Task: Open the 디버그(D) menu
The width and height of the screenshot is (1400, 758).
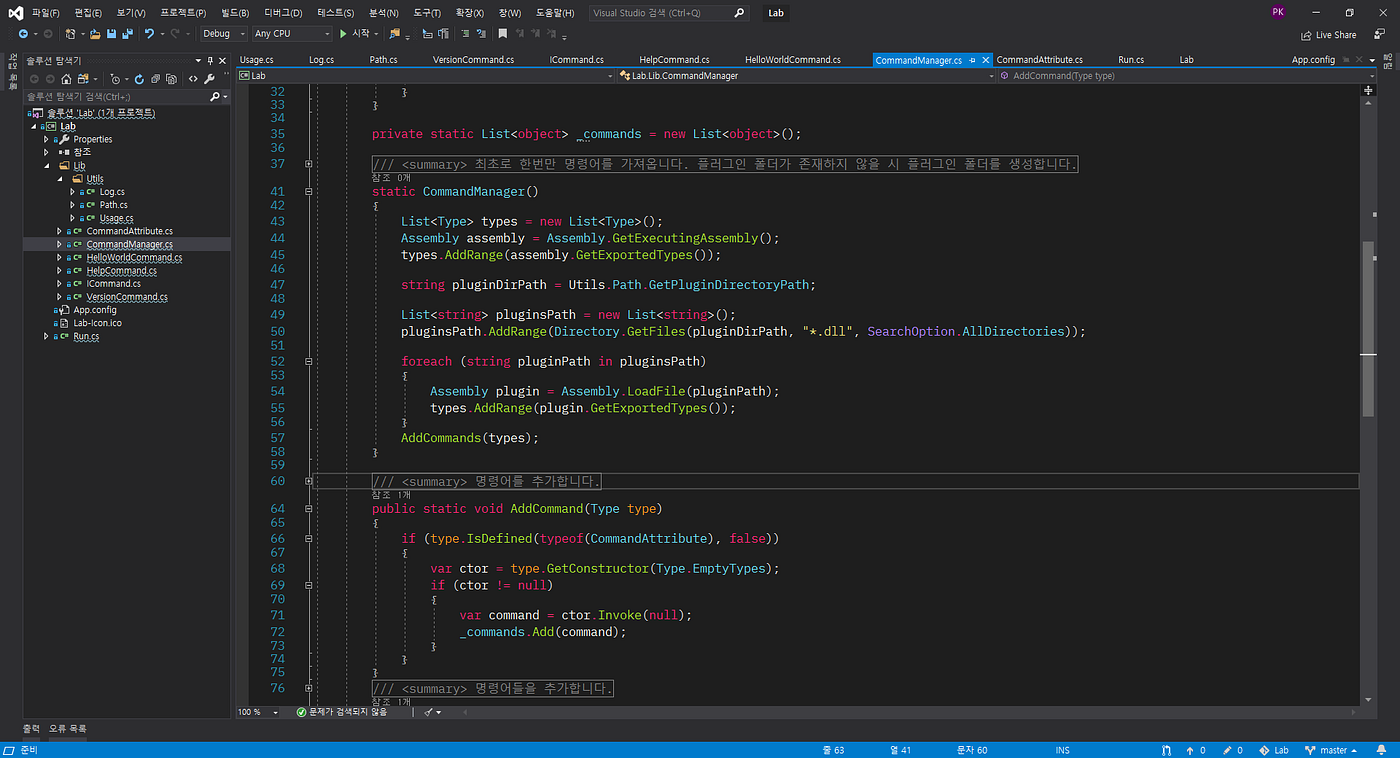Action: 283,13
